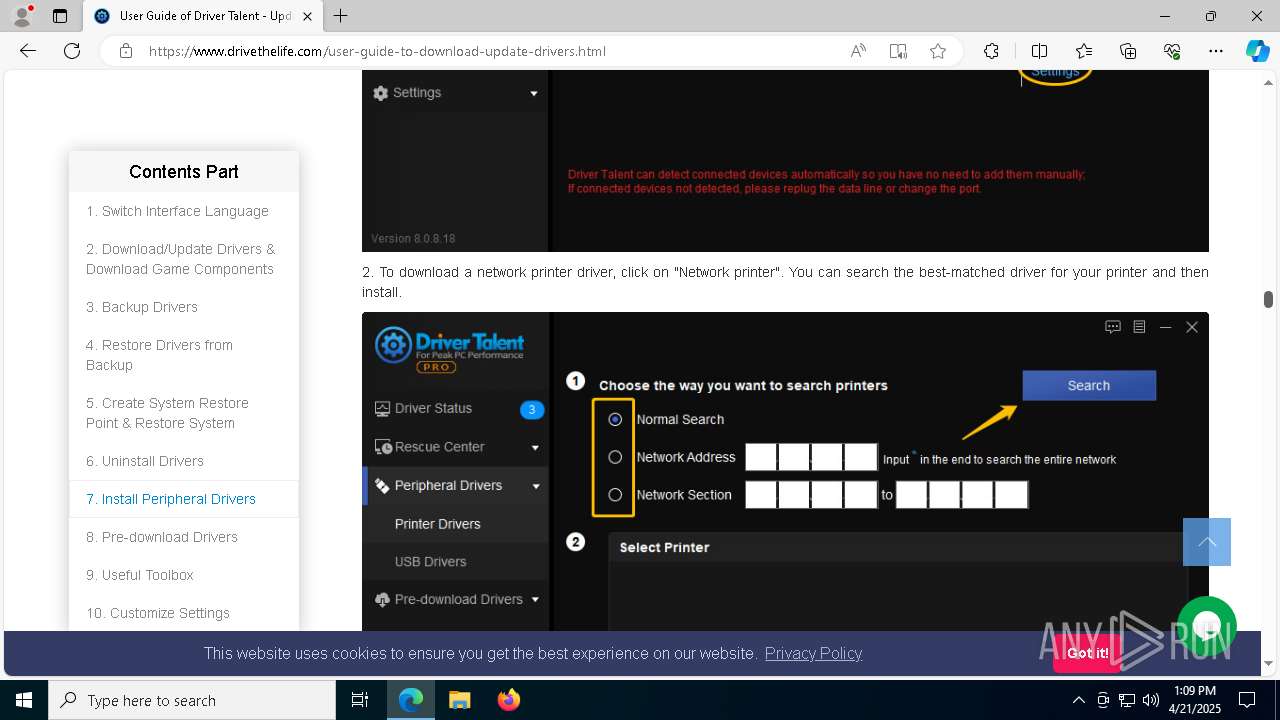Viewport: 1280px width, 720px height.
Task: Go to Backup Drivers section
Action: [x=142, y=307]
